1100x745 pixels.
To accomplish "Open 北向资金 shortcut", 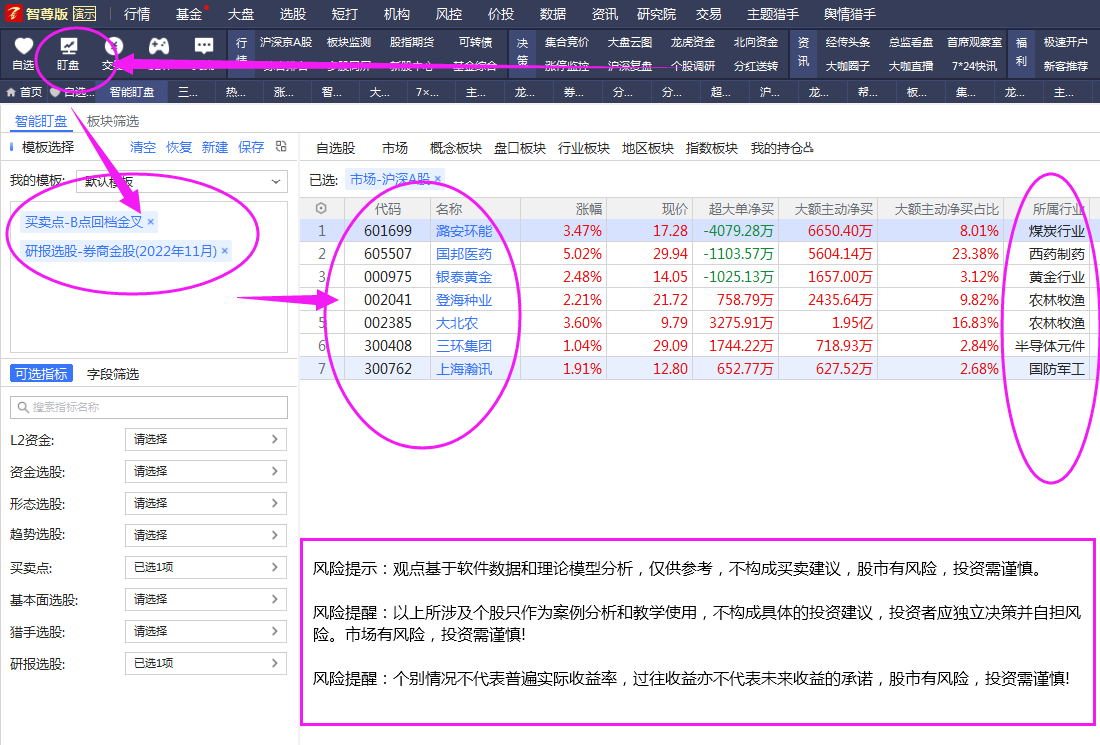I will 756,42.
